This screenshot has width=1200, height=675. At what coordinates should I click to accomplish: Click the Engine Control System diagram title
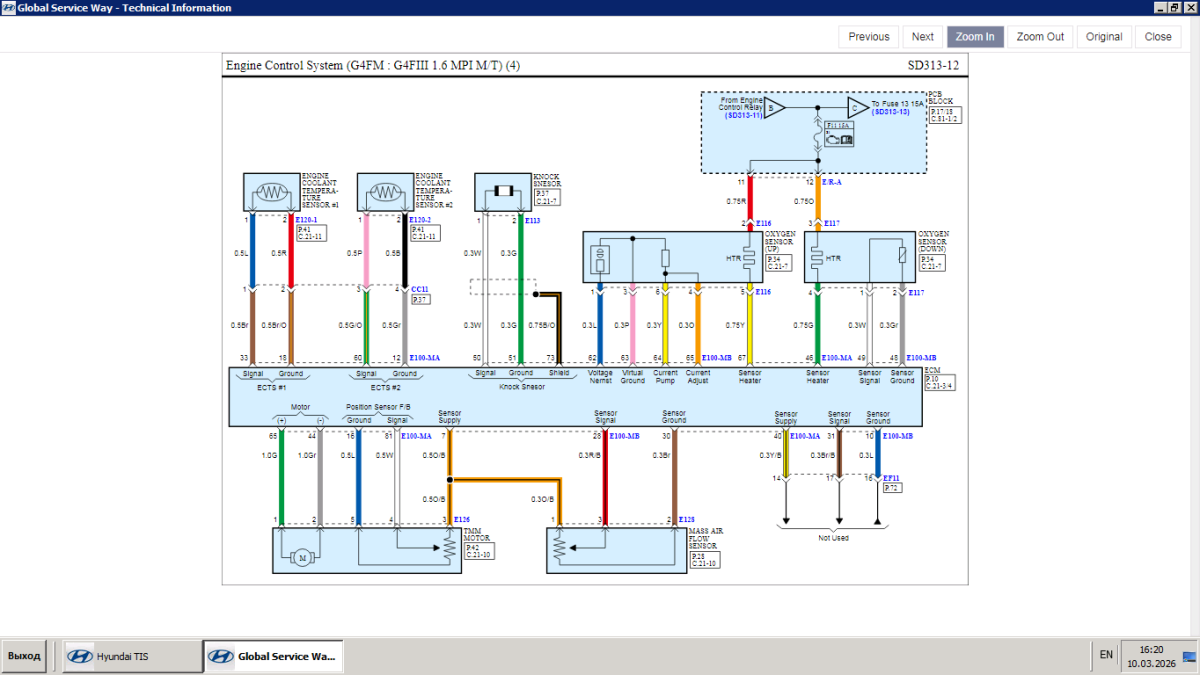click(x=373, y=66)
